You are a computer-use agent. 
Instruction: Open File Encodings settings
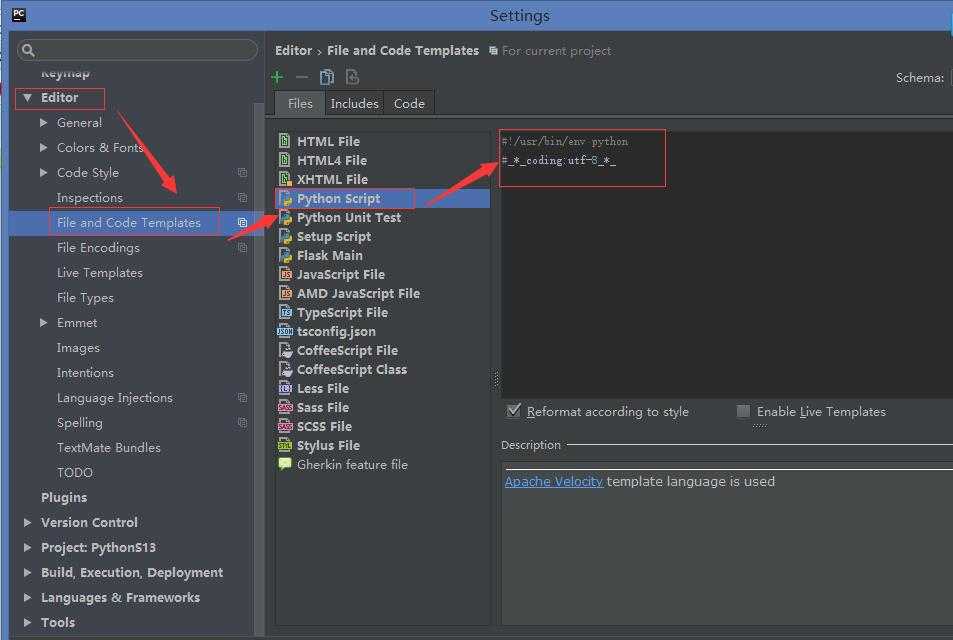pos(98,247)
